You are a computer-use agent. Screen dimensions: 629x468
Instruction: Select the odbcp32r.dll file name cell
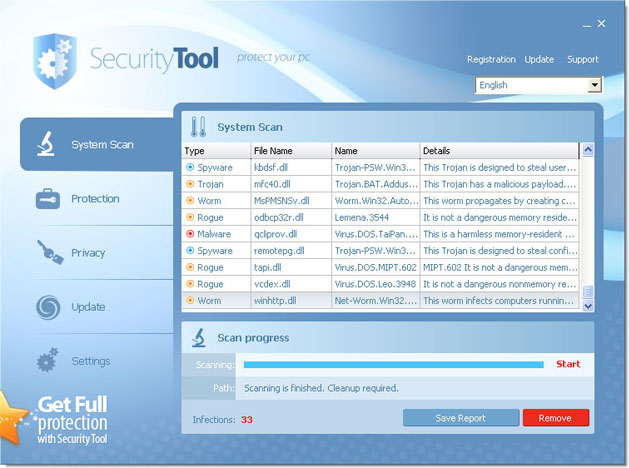(291, 217)
